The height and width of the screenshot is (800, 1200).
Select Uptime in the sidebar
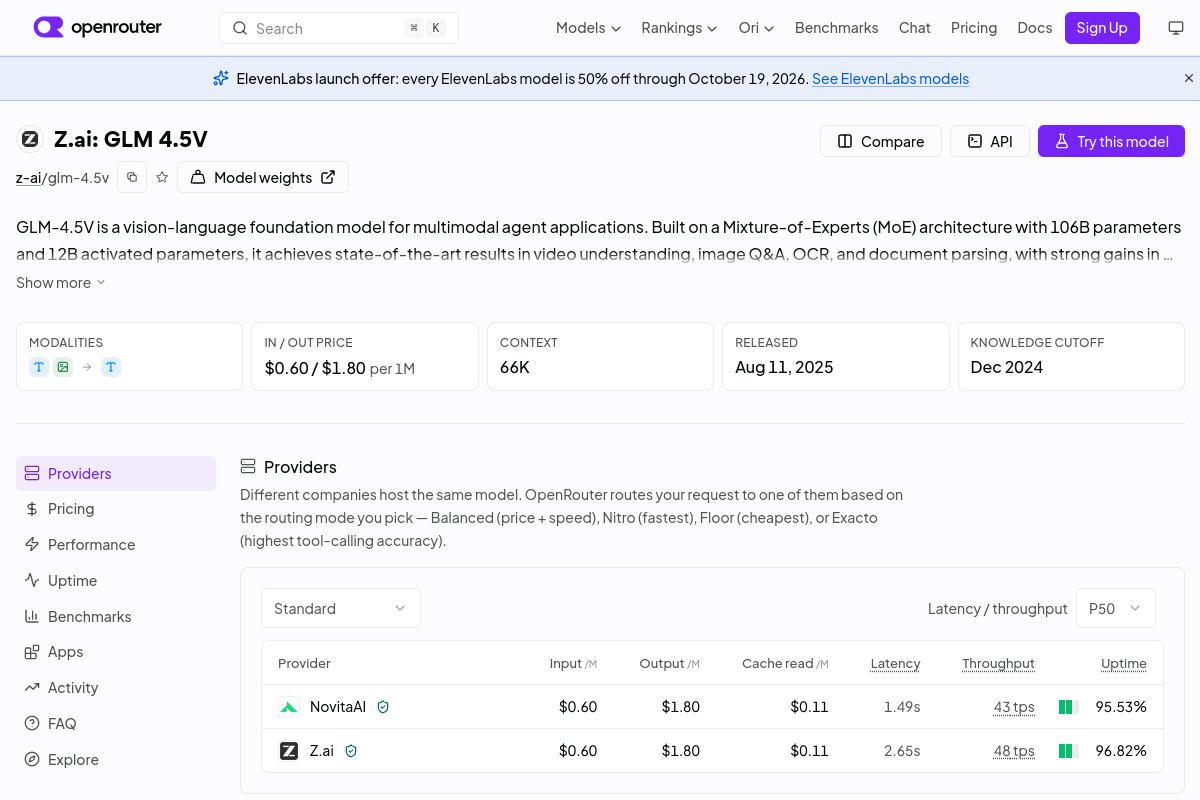point(116,581)
